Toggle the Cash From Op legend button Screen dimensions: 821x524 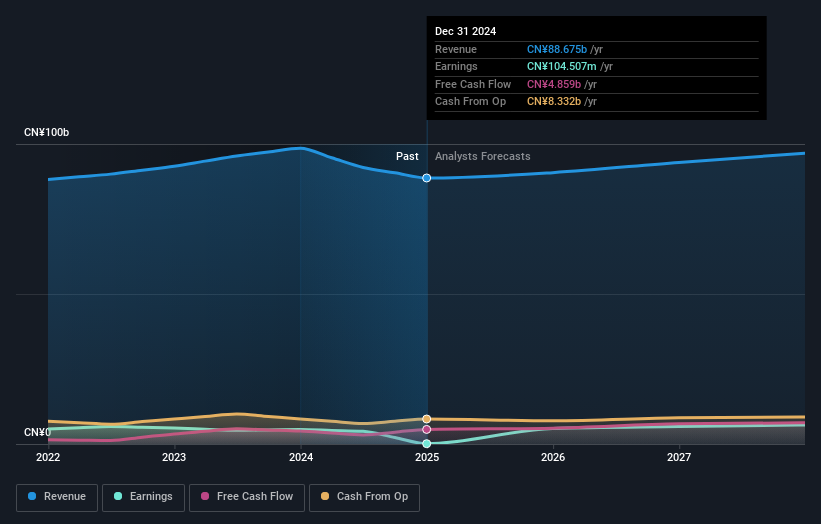pos(364,497)
